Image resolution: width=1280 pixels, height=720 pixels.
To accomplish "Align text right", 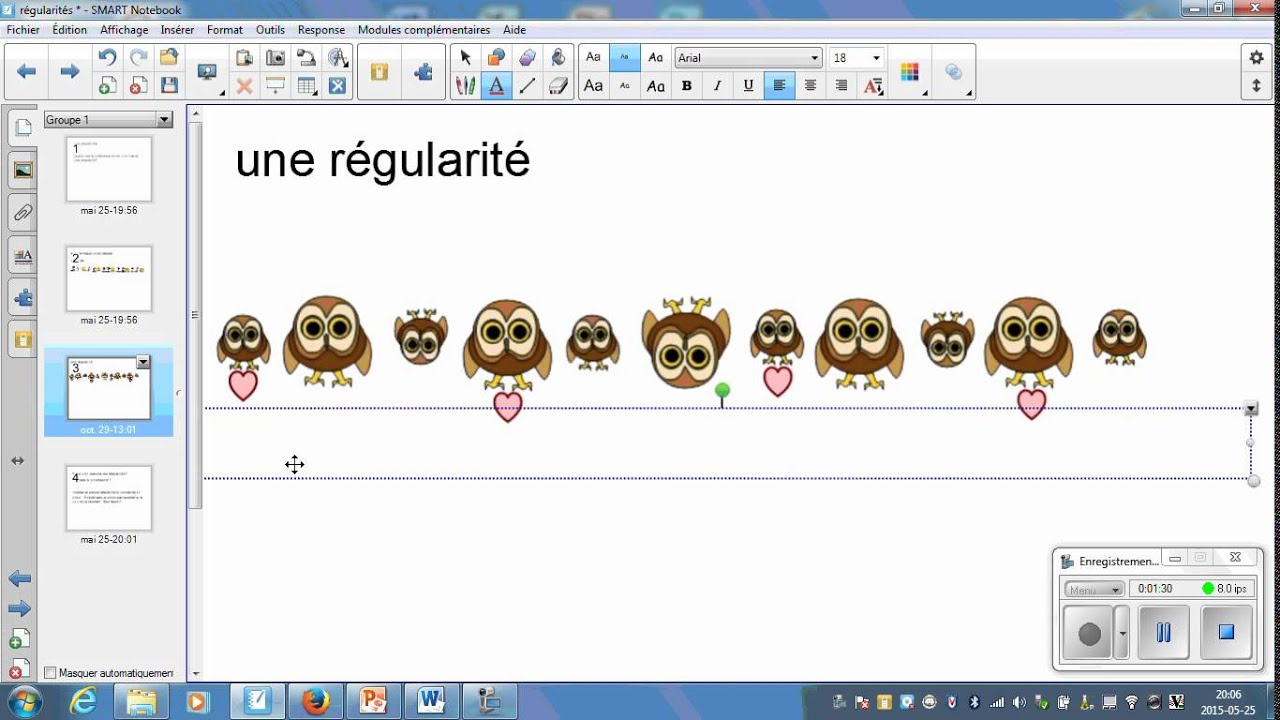I will coord(841,86).
